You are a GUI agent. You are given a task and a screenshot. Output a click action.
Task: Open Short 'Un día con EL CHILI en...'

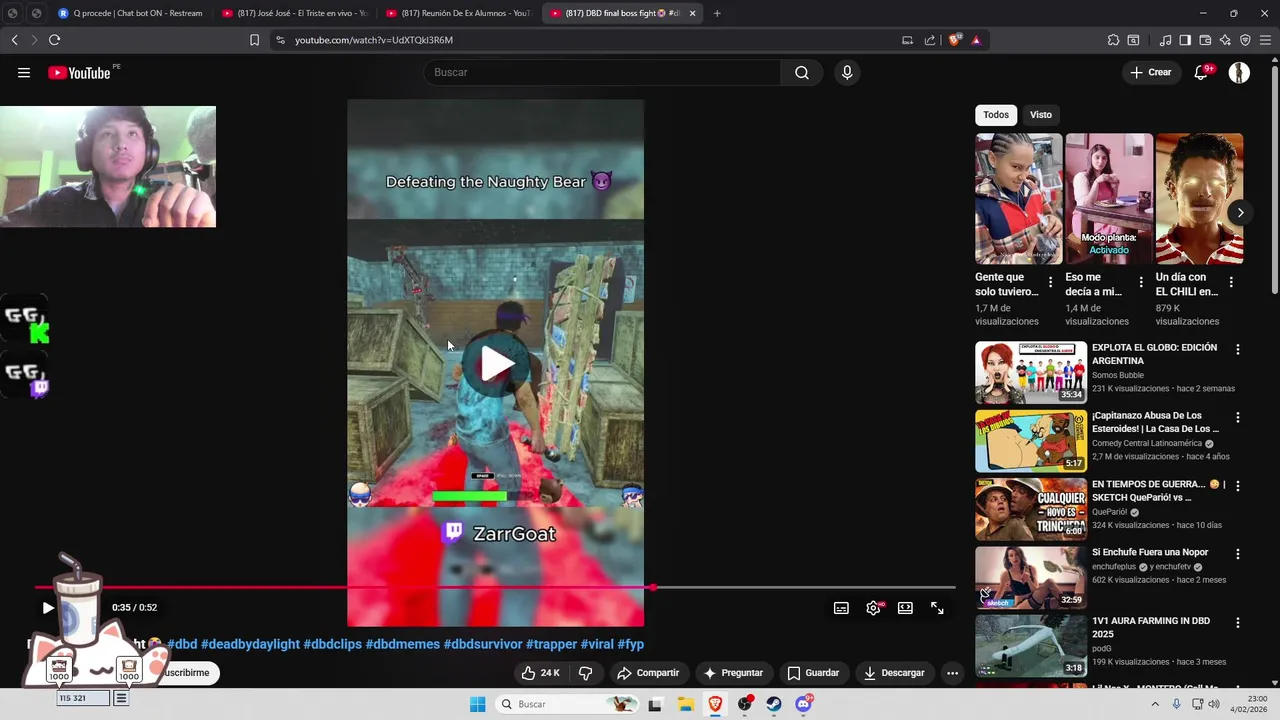tap(1199, 199)
